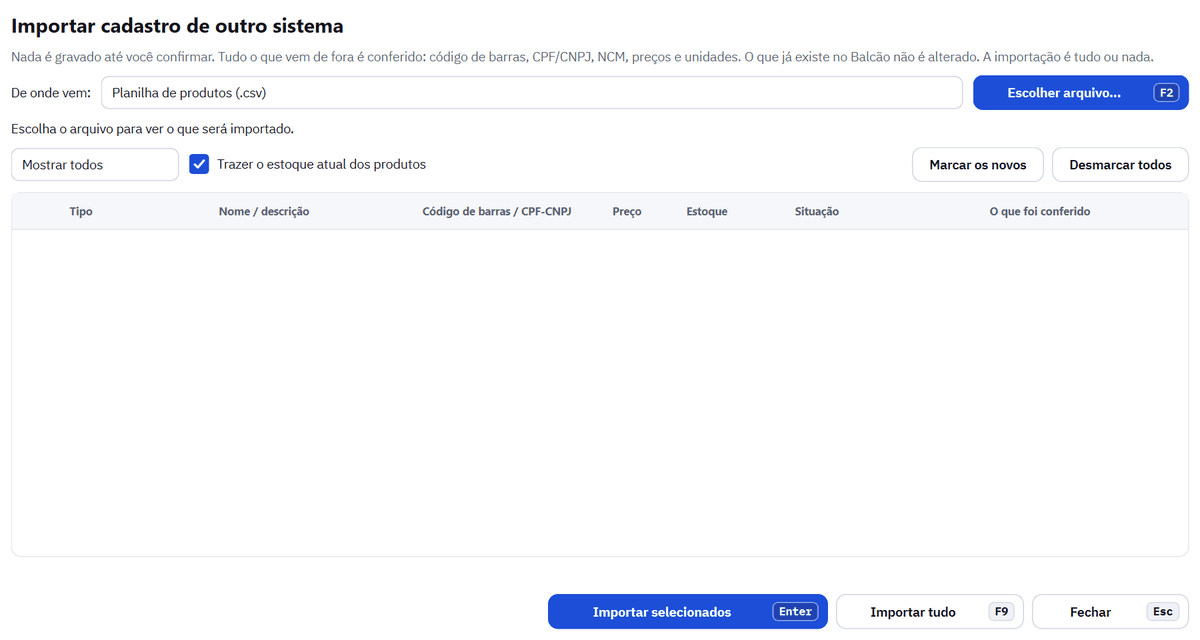The image size is (1200, 640).
Task: Click 'Código de barras / CPF-CNPJ' column header
Action: (x=497, y=212)
